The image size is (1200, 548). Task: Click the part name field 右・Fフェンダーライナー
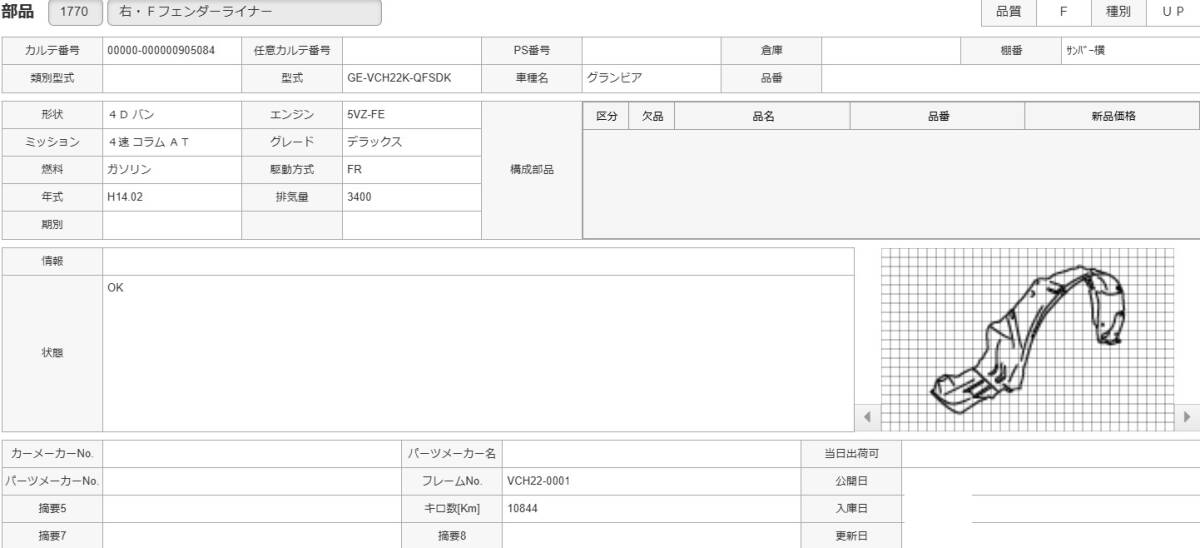point(244,13)
